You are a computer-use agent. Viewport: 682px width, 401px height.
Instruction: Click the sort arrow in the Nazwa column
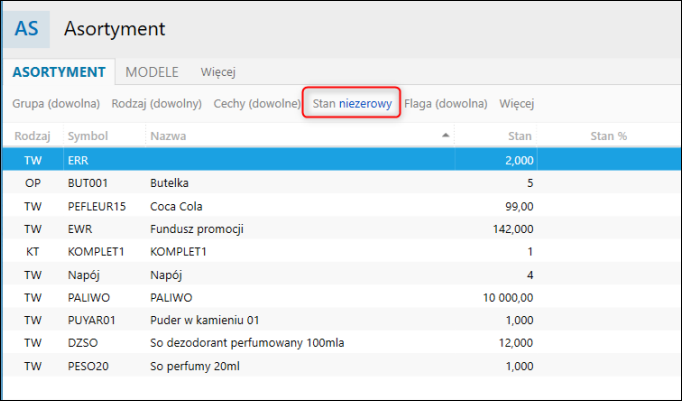click(445, 135)
